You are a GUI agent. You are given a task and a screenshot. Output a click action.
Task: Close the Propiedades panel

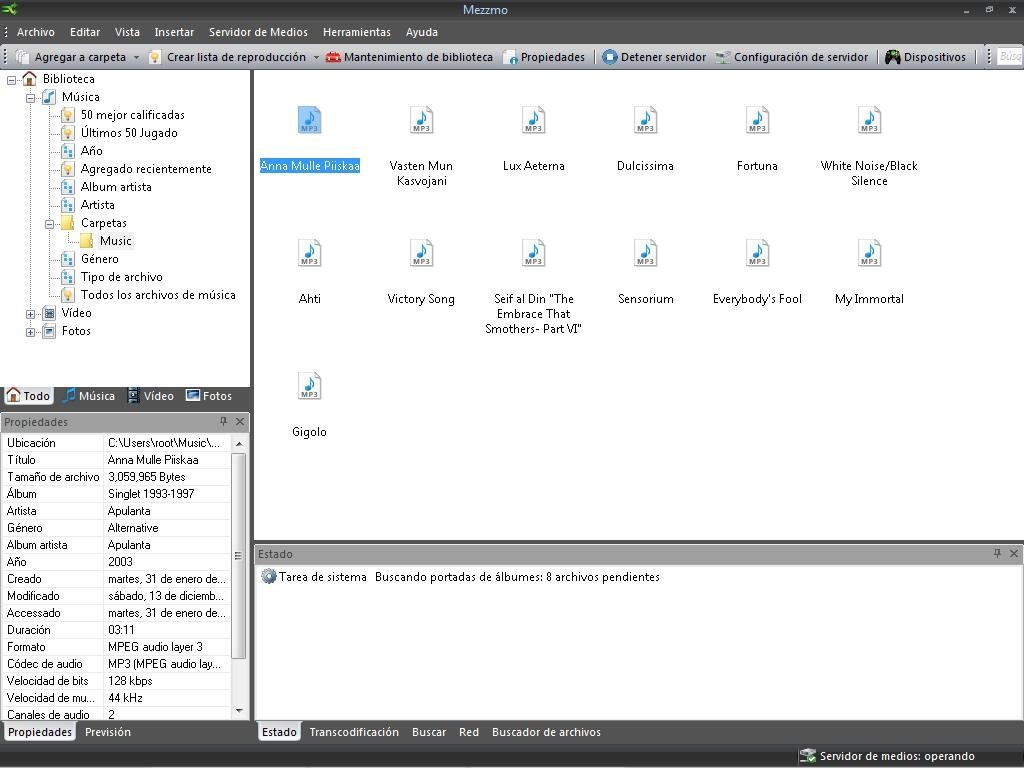coord(240,422)
